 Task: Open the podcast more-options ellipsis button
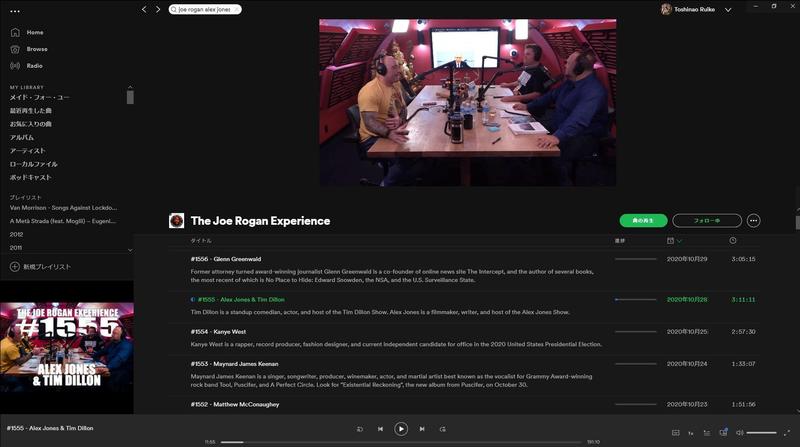tap(753, 220)
